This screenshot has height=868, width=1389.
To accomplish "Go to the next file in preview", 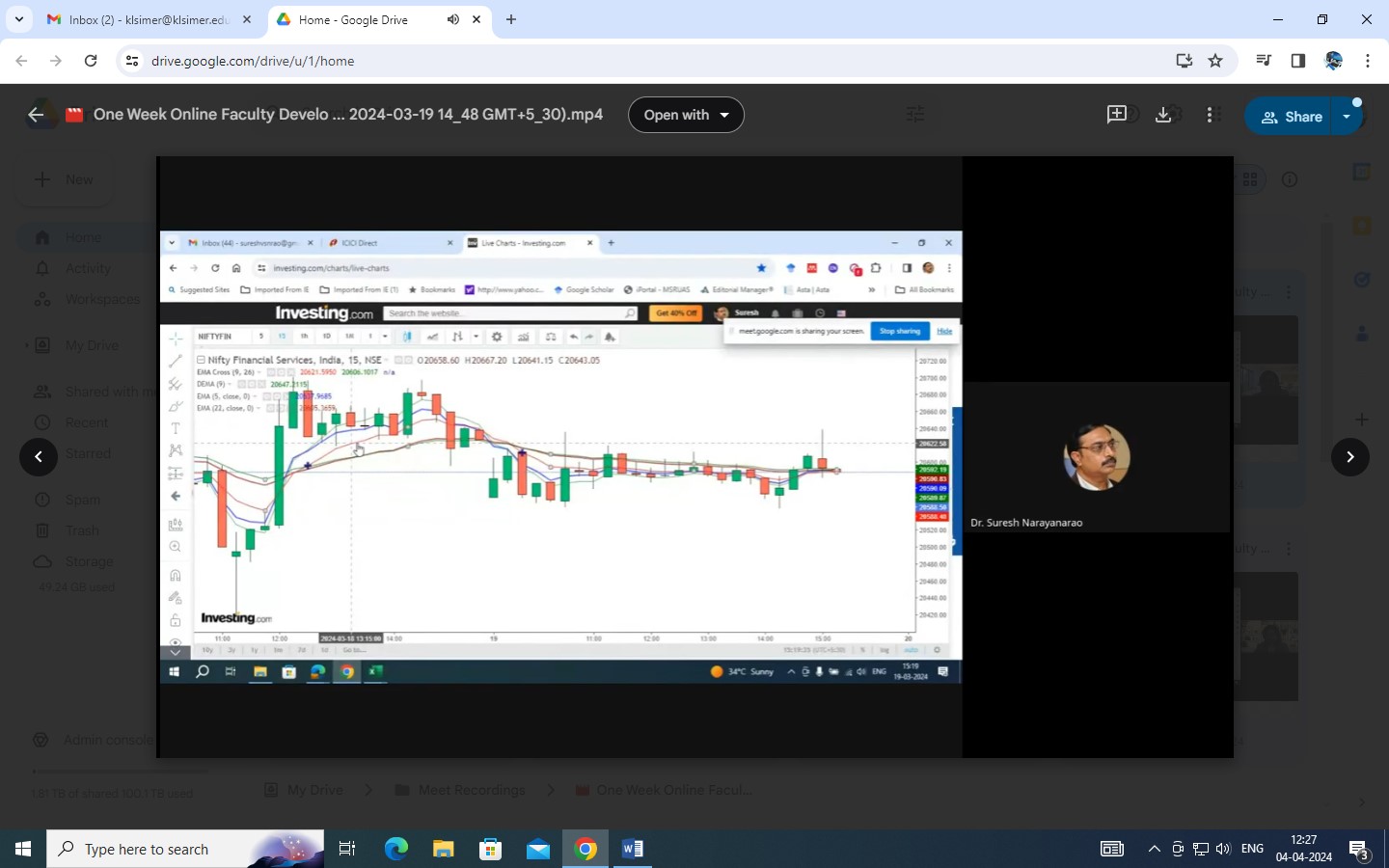I will (x=1349, y=457).
